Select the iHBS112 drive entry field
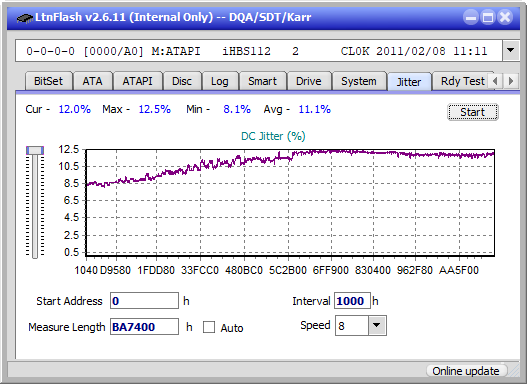Image resolution: width=527 pixels, height=384 pixels. coord(259,51)
